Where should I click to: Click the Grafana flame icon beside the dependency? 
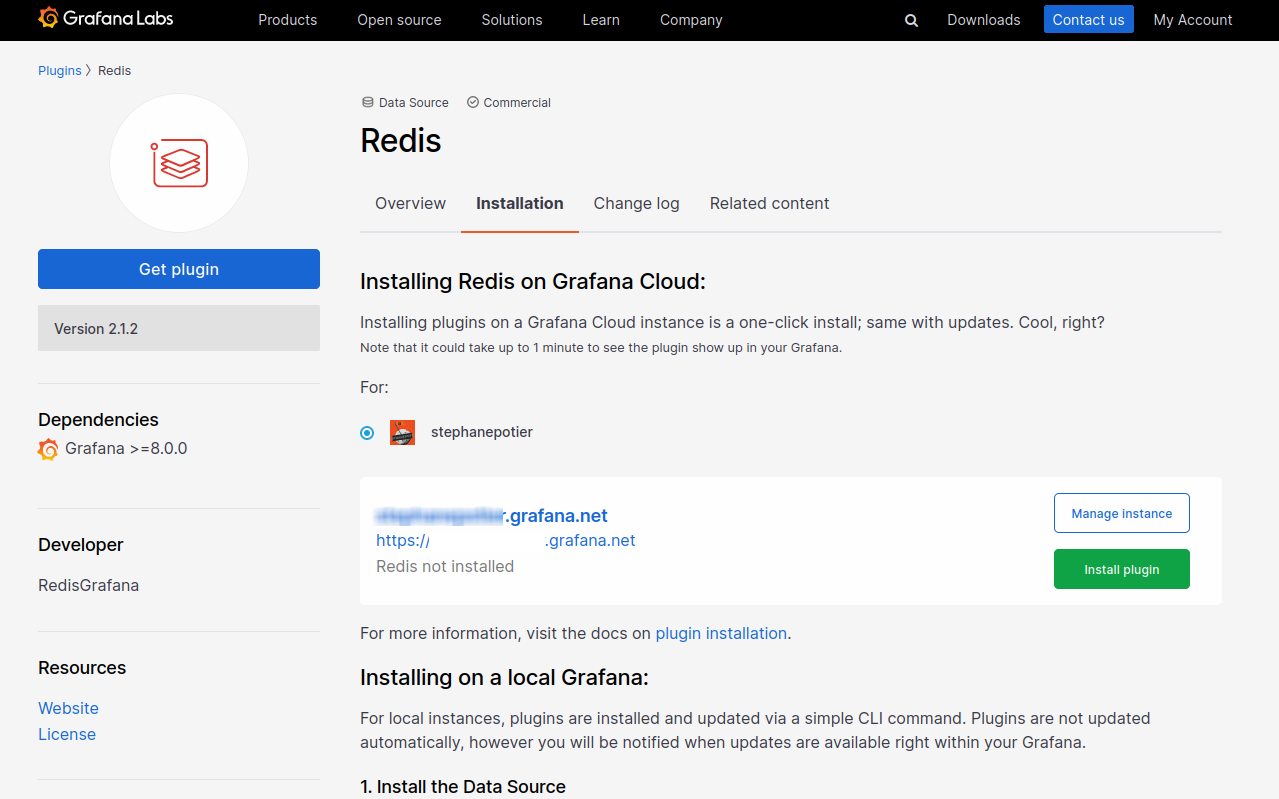tap(47, 448)
